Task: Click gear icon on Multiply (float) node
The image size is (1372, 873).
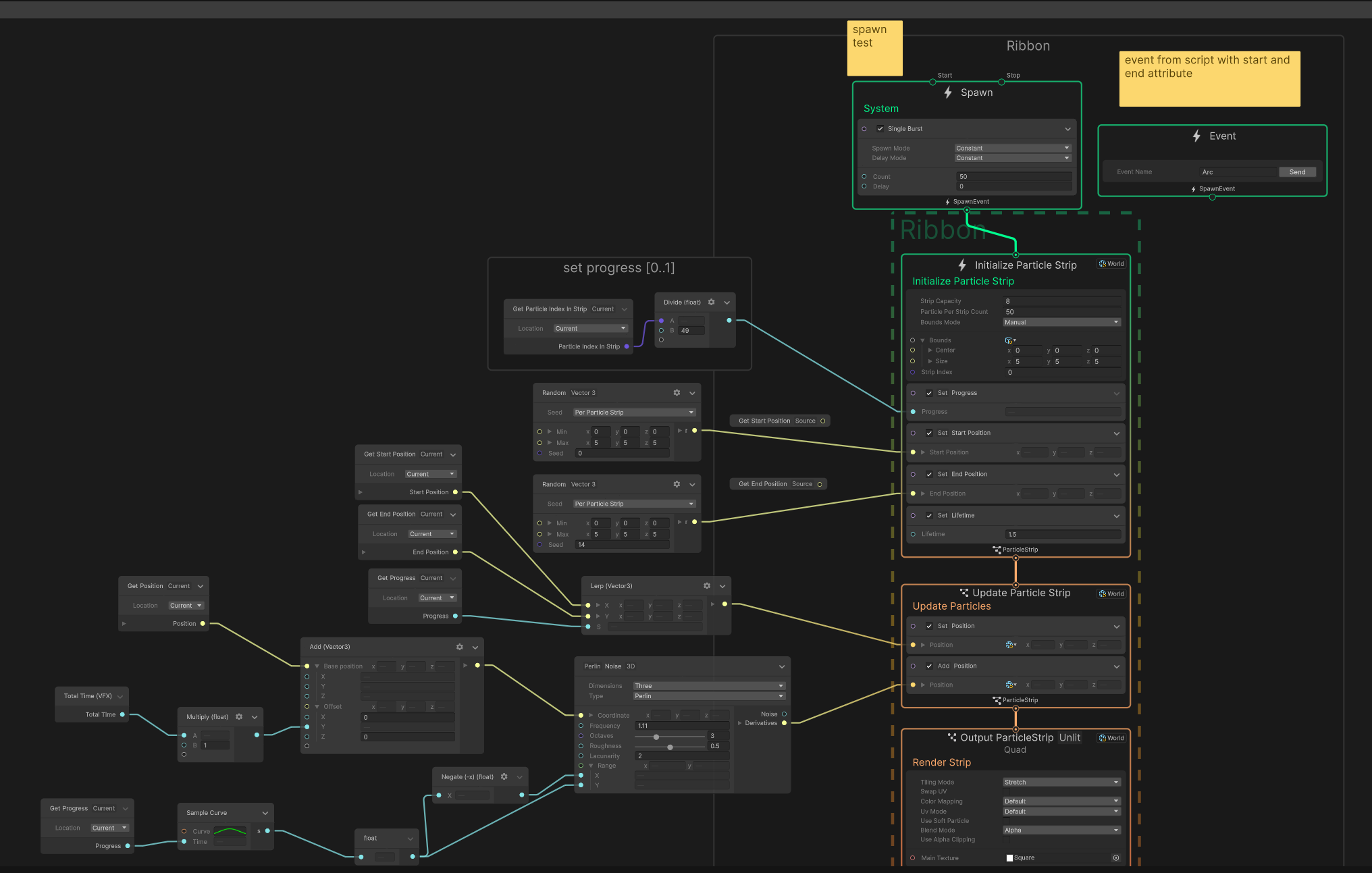Action: click(x=239, y=717)
